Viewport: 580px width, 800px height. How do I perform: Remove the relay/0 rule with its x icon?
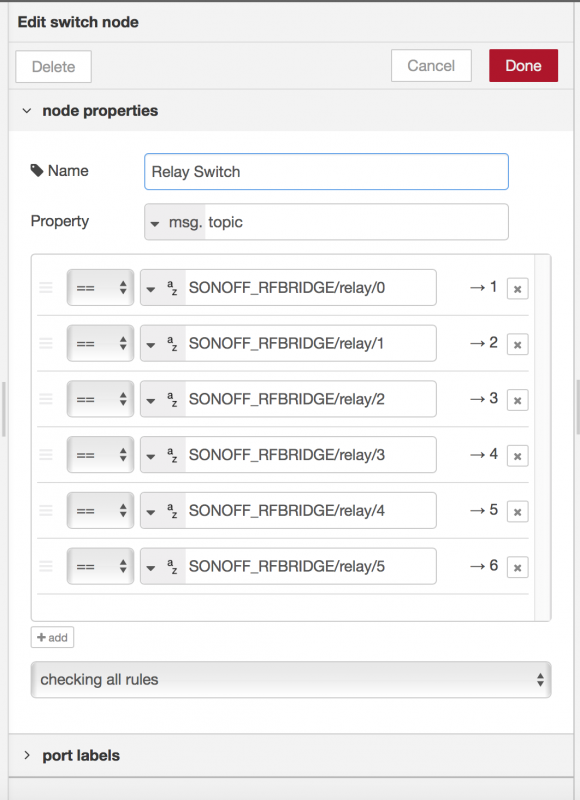tap(517, 289)
